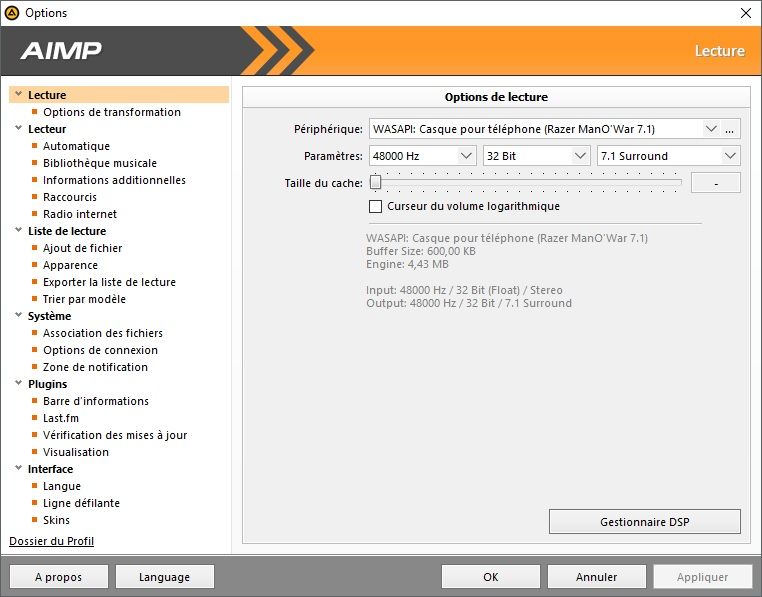Select the Raccourcis settings page
This screenshot has width=762, height=597.
coord(69,197)
